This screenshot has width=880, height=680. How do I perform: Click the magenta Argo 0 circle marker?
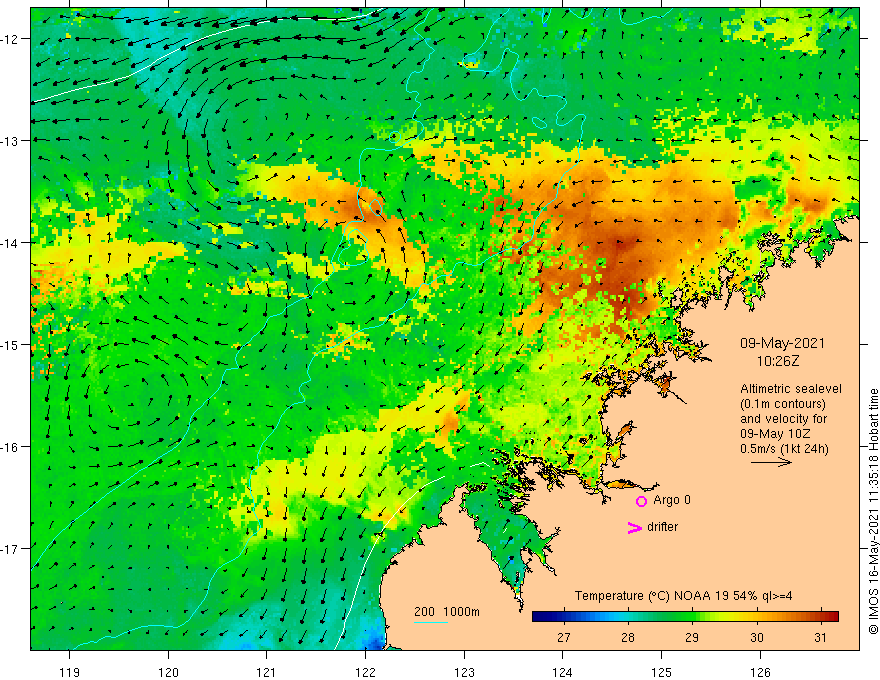[641, 501]
